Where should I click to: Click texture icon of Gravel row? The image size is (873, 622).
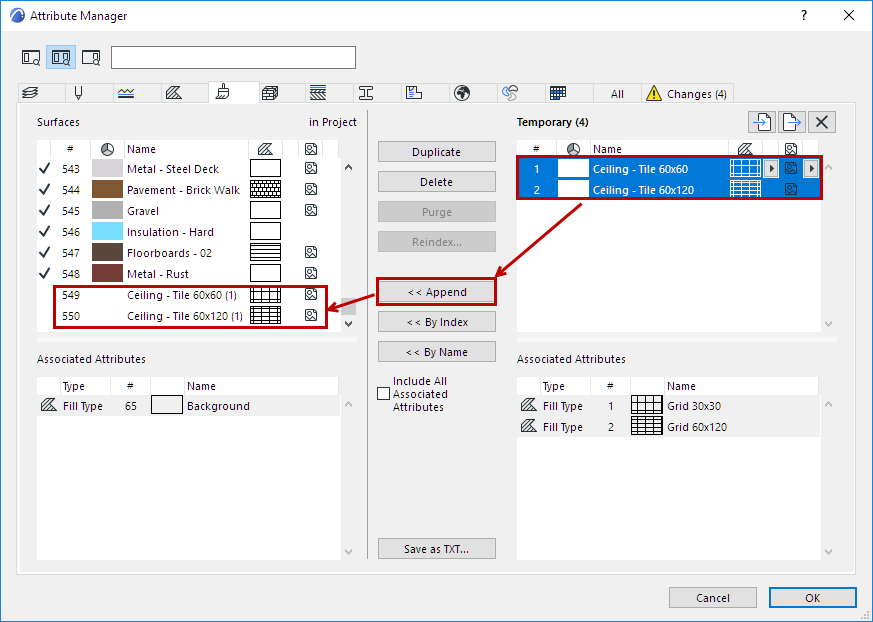(x=311, y=210)
